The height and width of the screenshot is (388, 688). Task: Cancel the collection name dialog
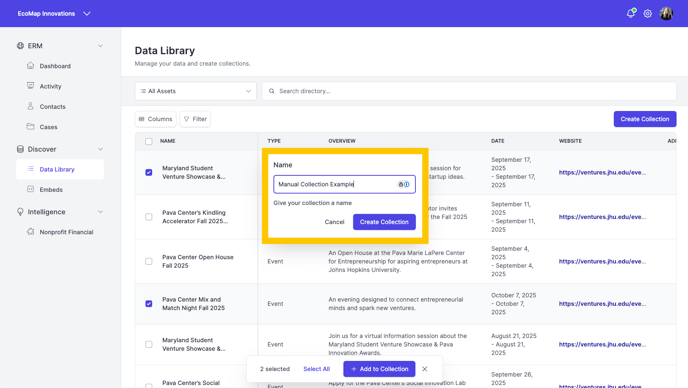[334, 222]
